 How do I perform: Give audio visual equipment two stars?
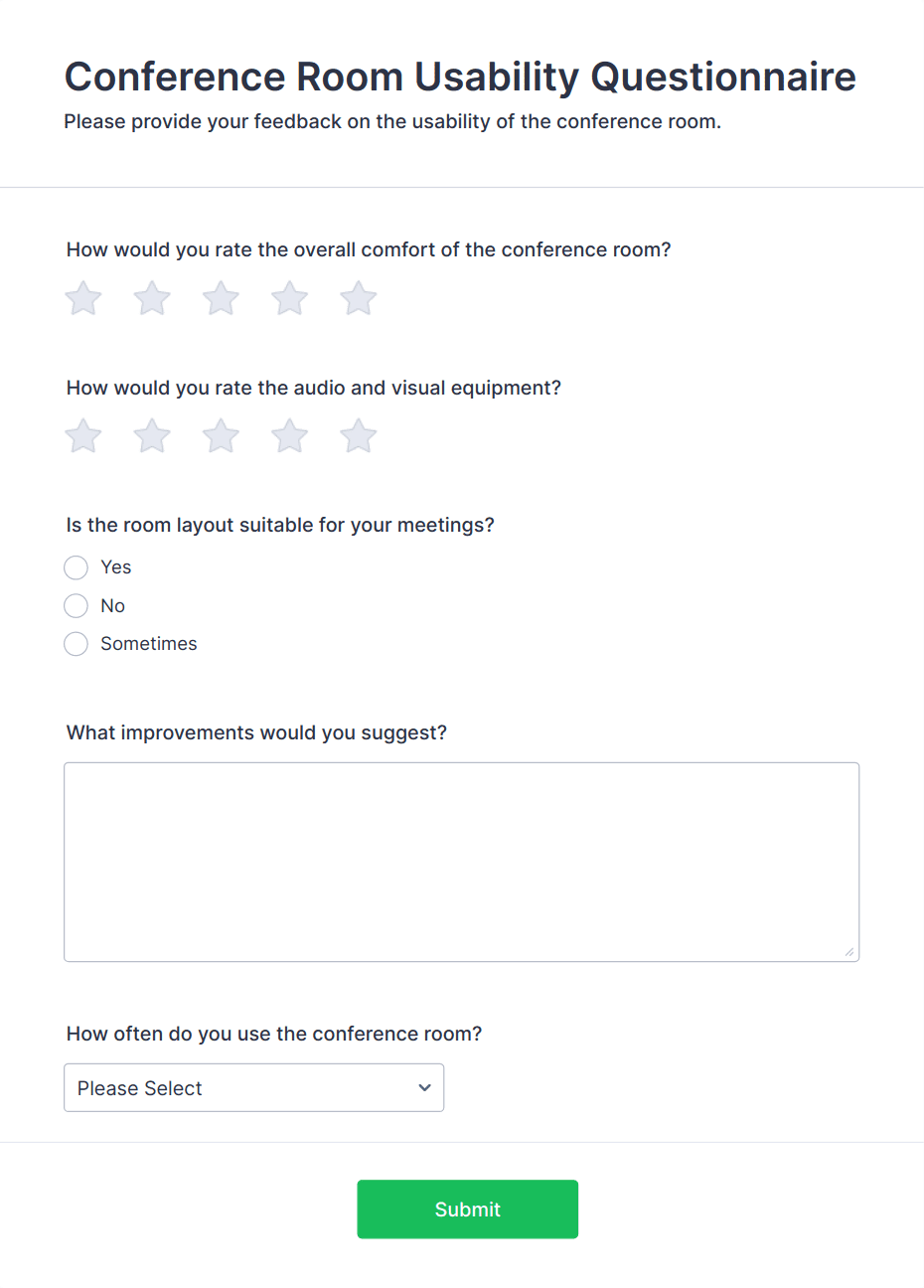click(152, 436)
